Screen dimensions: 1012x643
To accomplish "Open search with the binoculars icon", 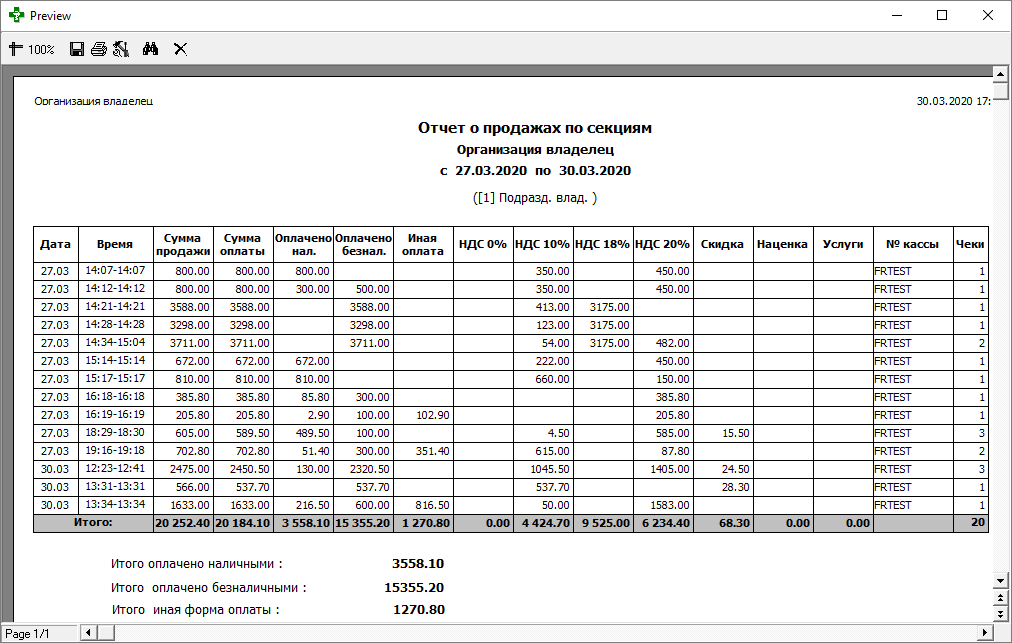I will point(151,49).
